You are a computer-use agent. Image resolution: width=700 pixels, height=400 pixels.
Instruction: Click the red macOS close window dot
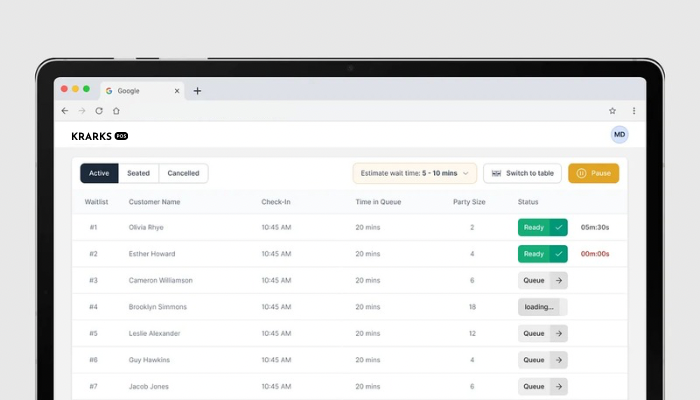click(x=64, y=89)
